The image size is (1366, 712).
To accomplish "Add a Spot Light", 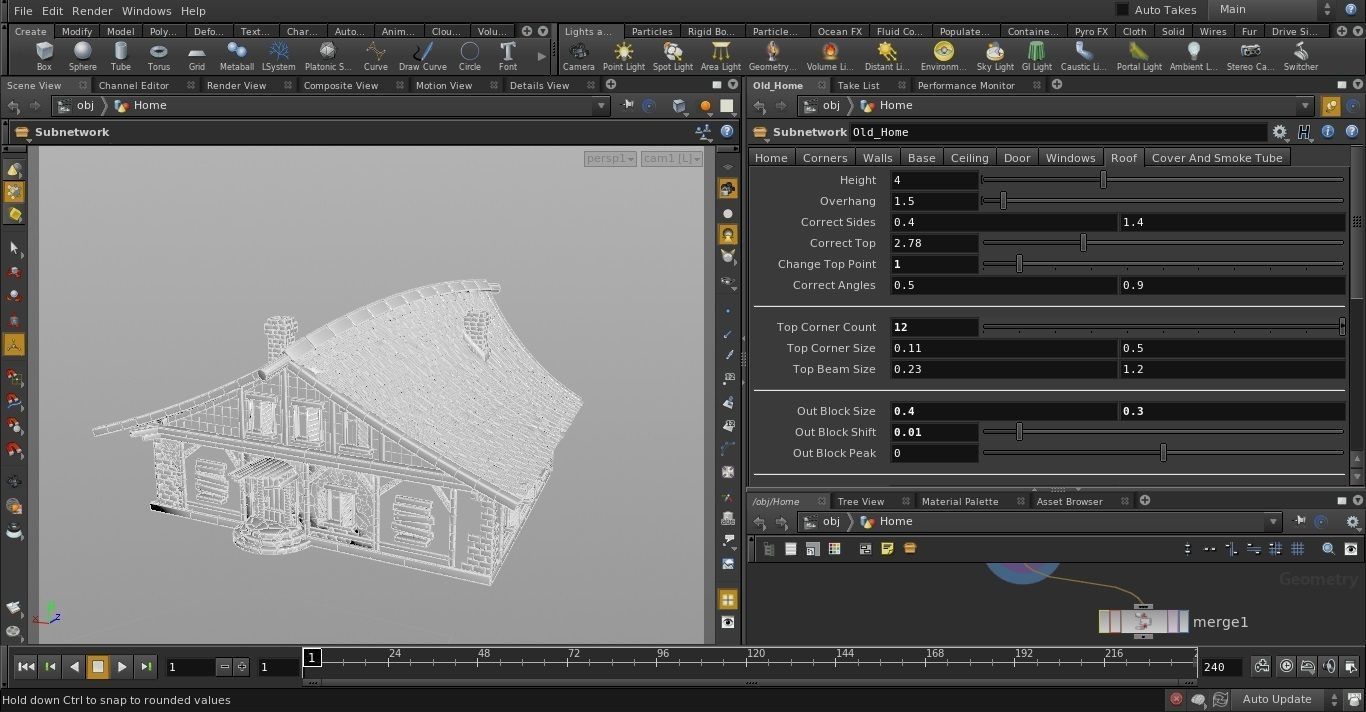I will click(x=673, y=56).
